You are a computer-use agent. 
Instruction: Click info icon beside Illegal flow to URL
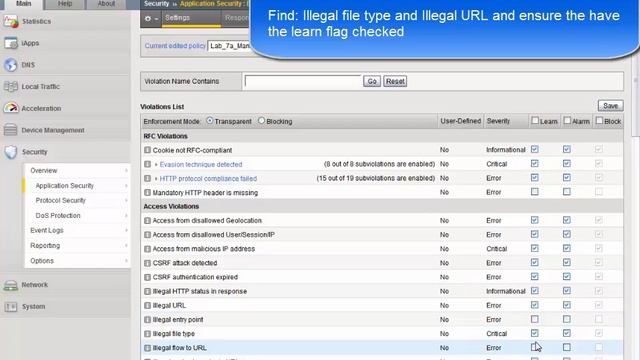(x=147, y=348)
